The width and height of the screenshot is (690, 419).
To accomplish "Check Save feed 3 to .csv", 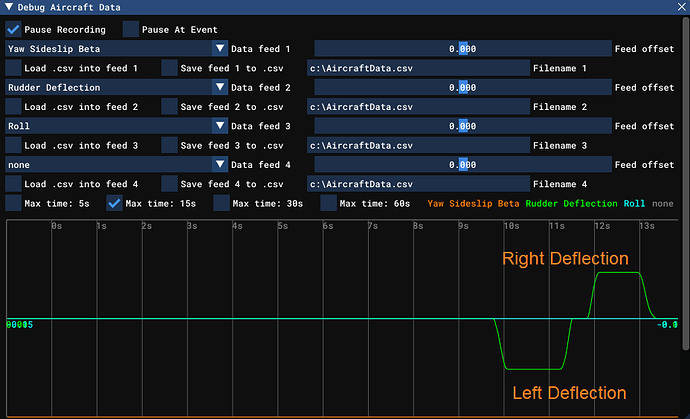I will coord(170,146).
